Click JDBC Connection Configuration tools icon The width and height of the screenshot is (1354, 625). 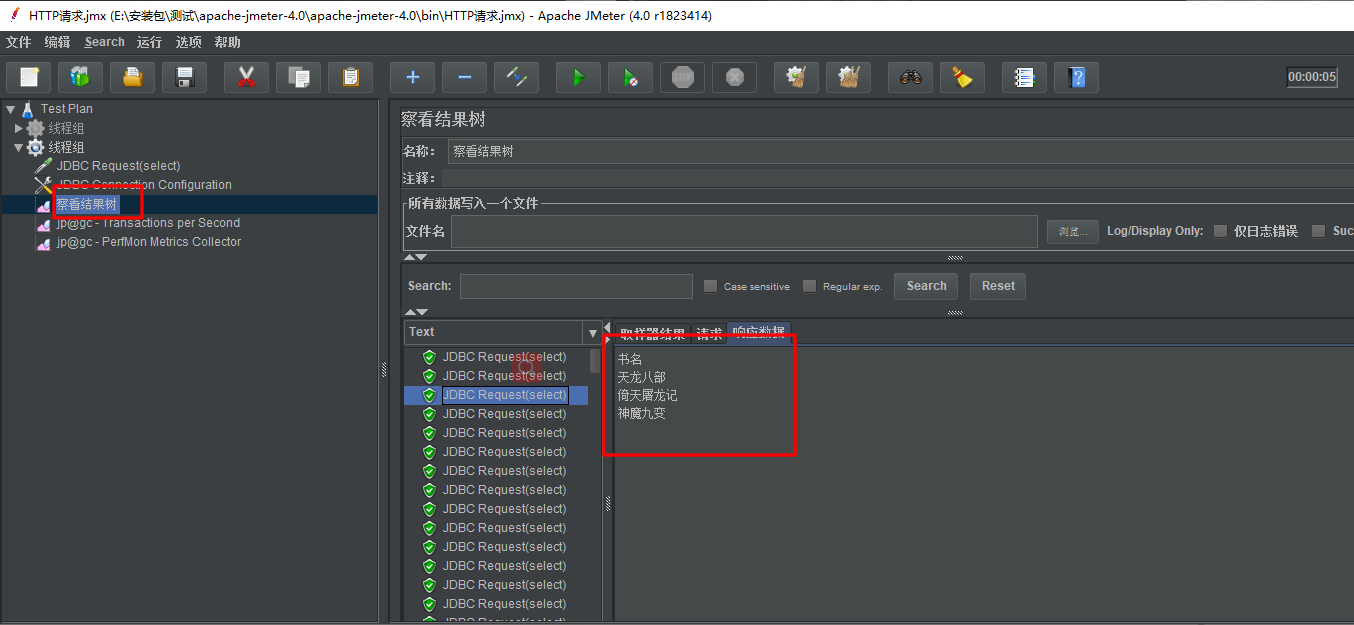click(x=43, y=185)
